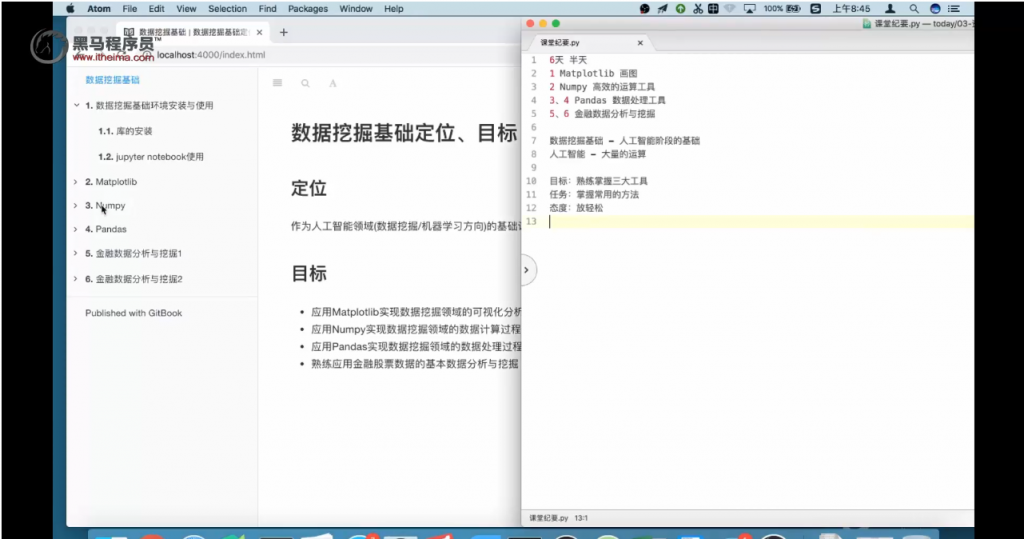1024x539 pixels.
Task: Open the 1.2. jupyter notebook使用 section
Action: pos(150,157)
